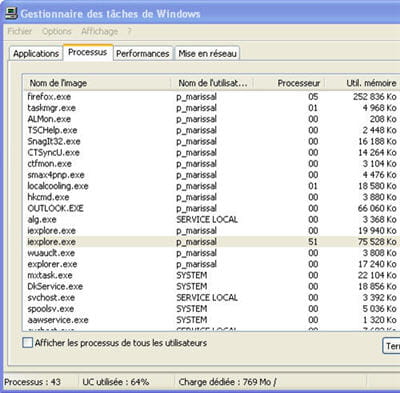
Task: Sort by Nom de l'utilisateur column
Action: [x=213, y=83]
